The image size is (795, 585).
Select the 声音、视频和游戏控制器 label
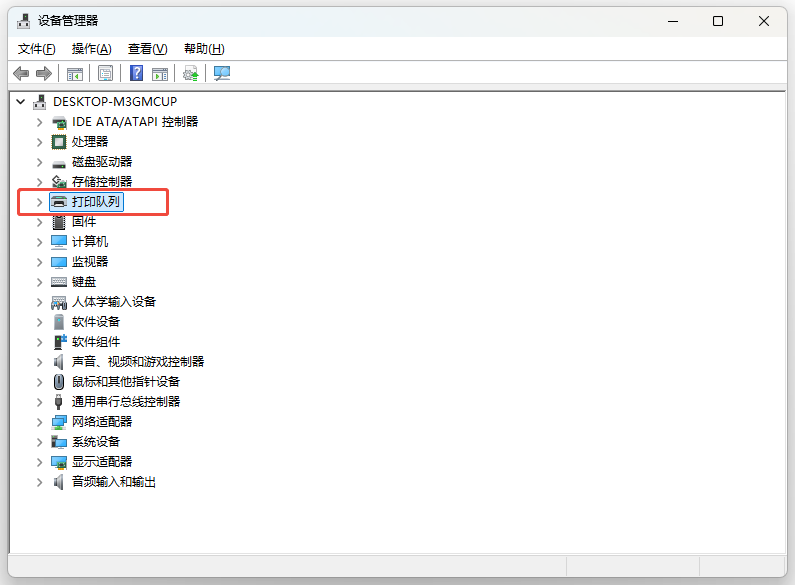tap(138, 361)
